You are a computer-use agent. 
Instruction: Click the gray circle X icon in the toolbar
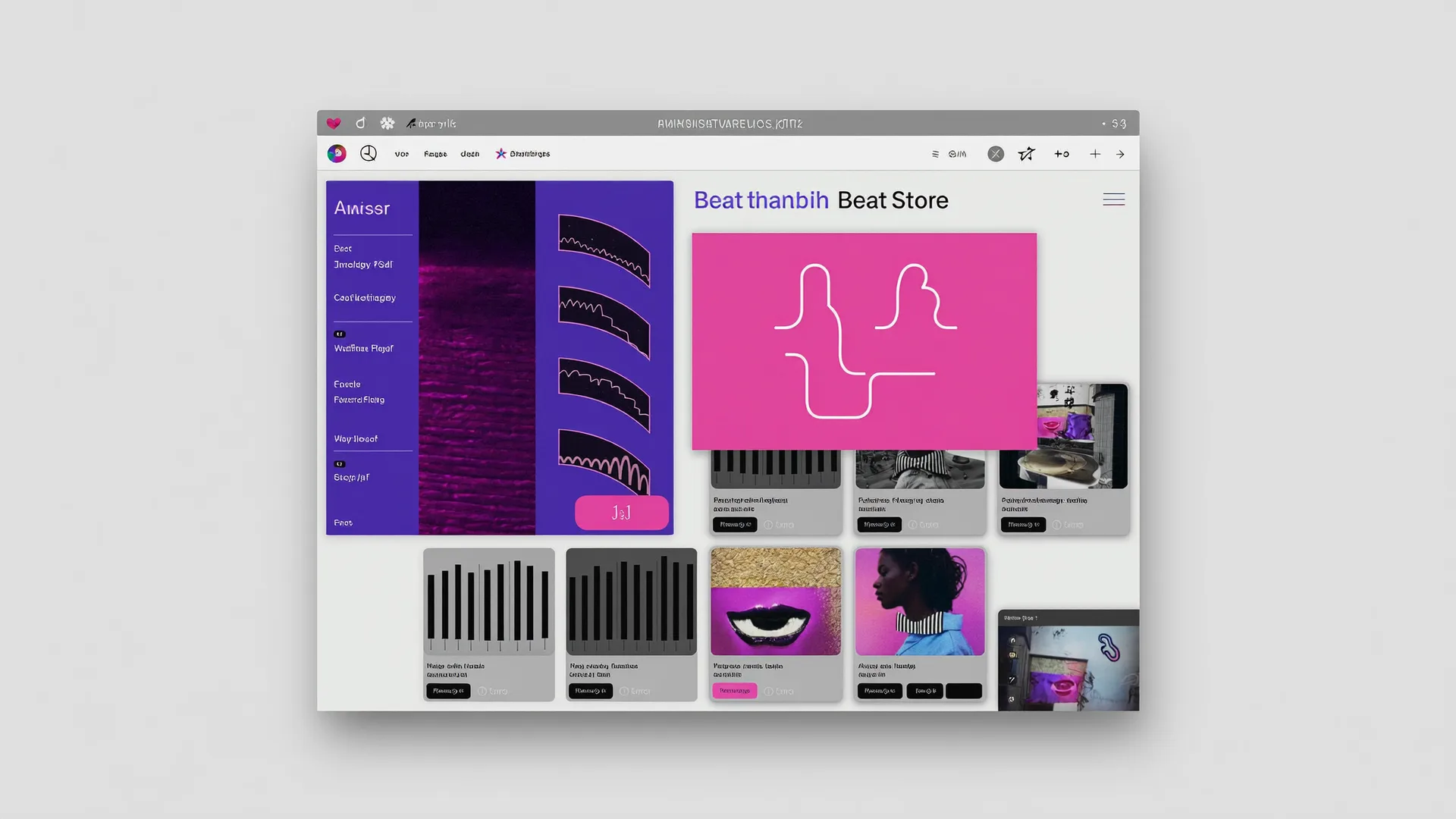coord(996,154)
